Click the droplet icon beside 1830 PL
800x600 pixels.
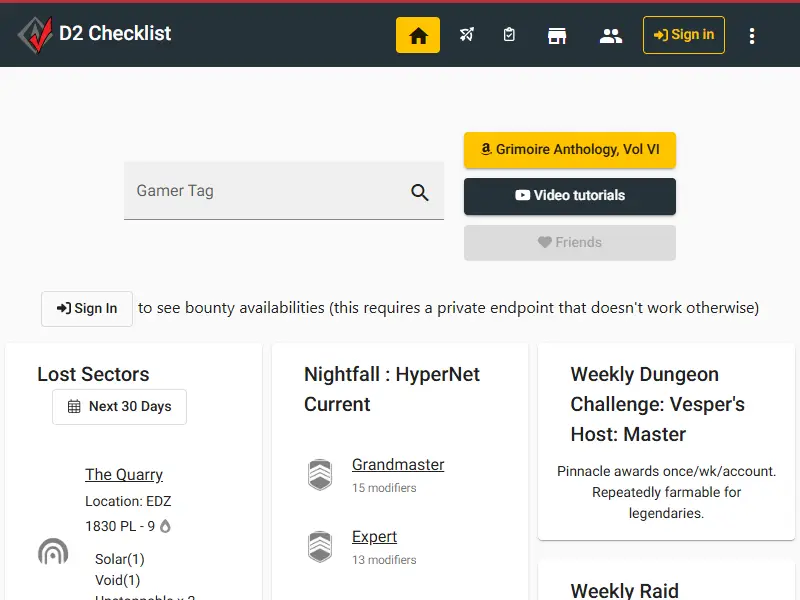click(x=165, y=526)
